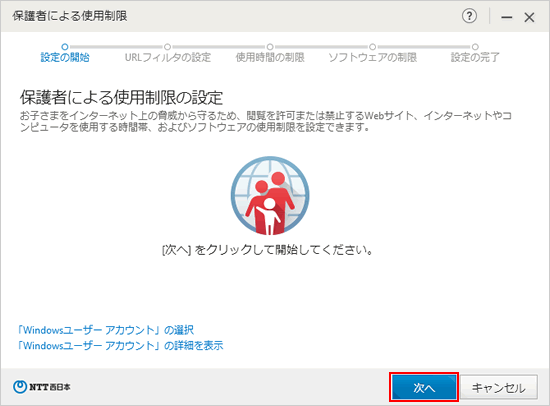Close the 保護者による使用制限 dialog
Image resolution: width=550 pixels, height=406 pixels.
[529, 17]
